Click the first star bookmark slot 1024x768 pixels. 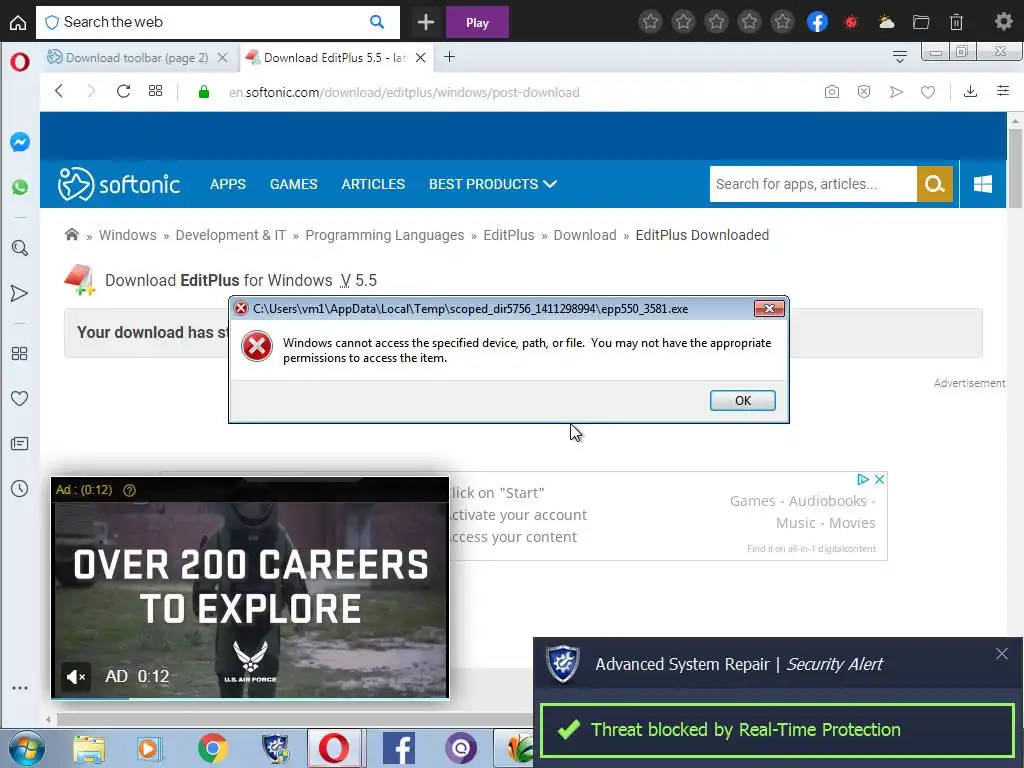point(650,22)
